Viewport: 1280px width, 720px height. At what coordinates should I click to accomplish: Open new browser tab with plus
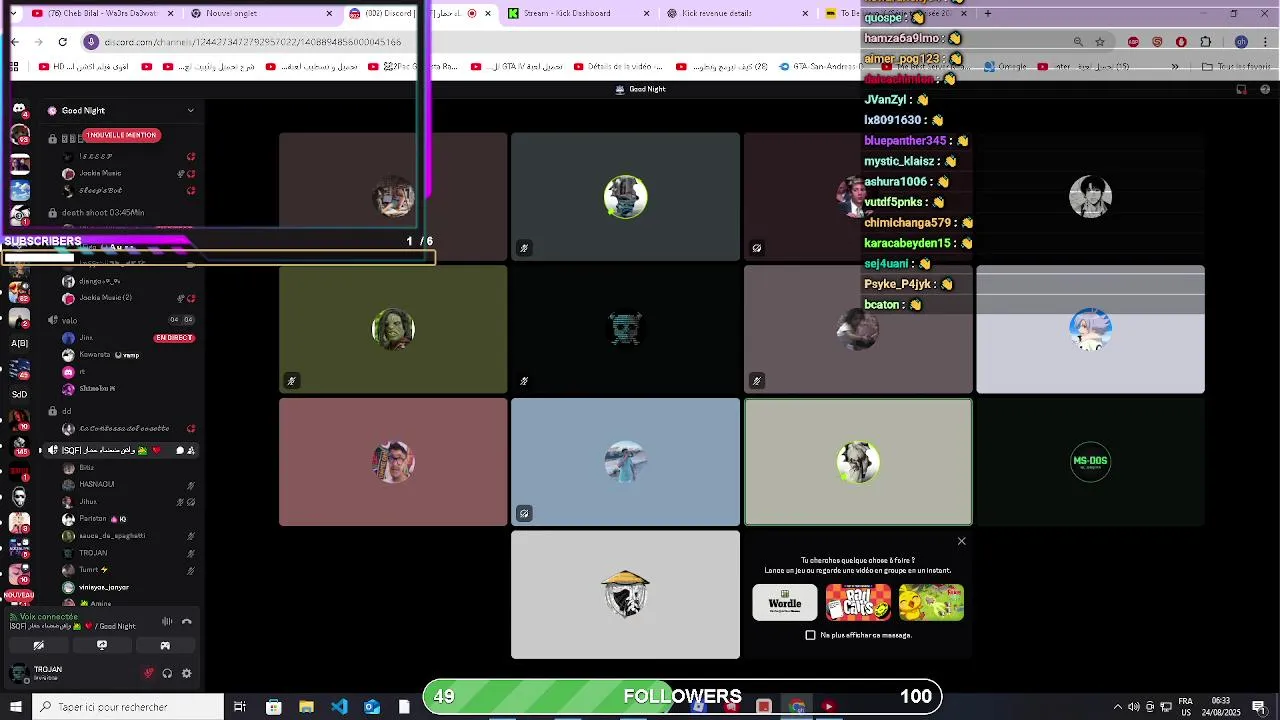click(988, 13)
